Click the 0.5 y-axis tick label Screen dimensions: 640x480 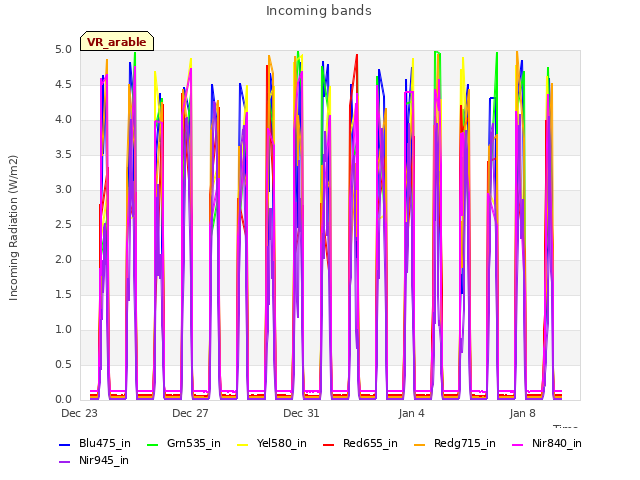pos(64,364)
